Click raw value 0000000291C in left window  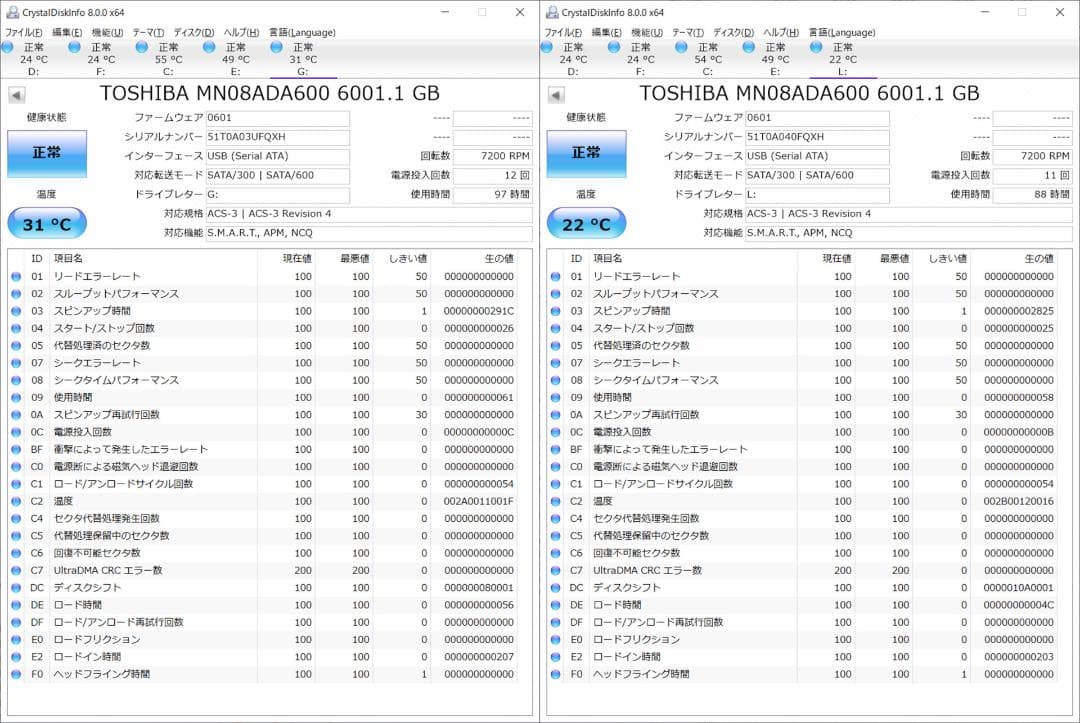[479, 311]
